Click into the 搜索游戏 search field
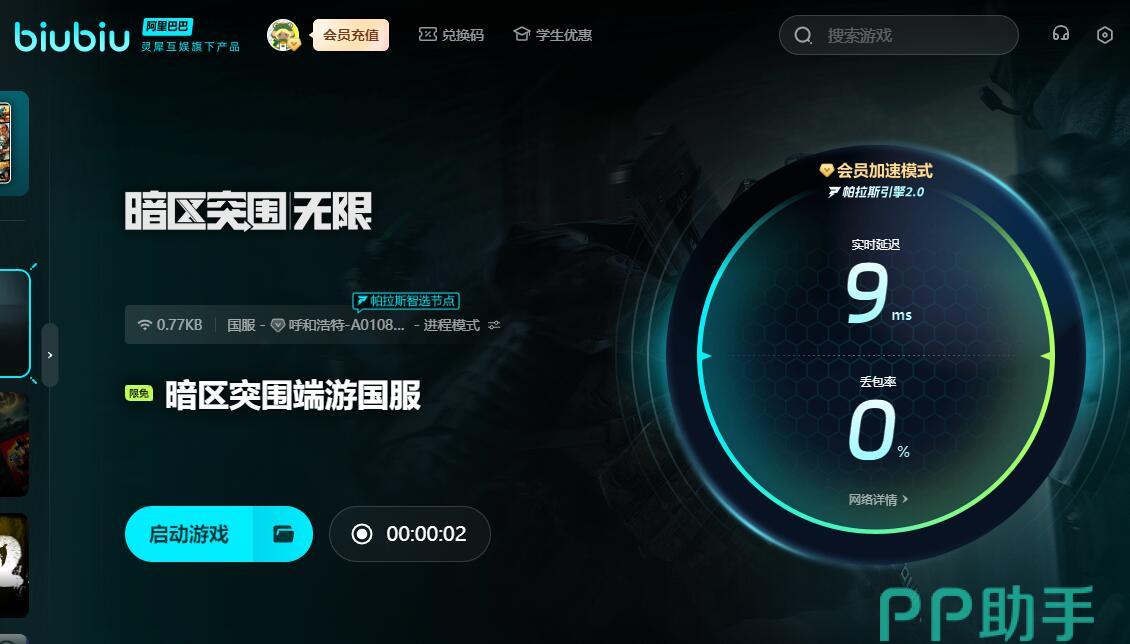 (899, 35)
